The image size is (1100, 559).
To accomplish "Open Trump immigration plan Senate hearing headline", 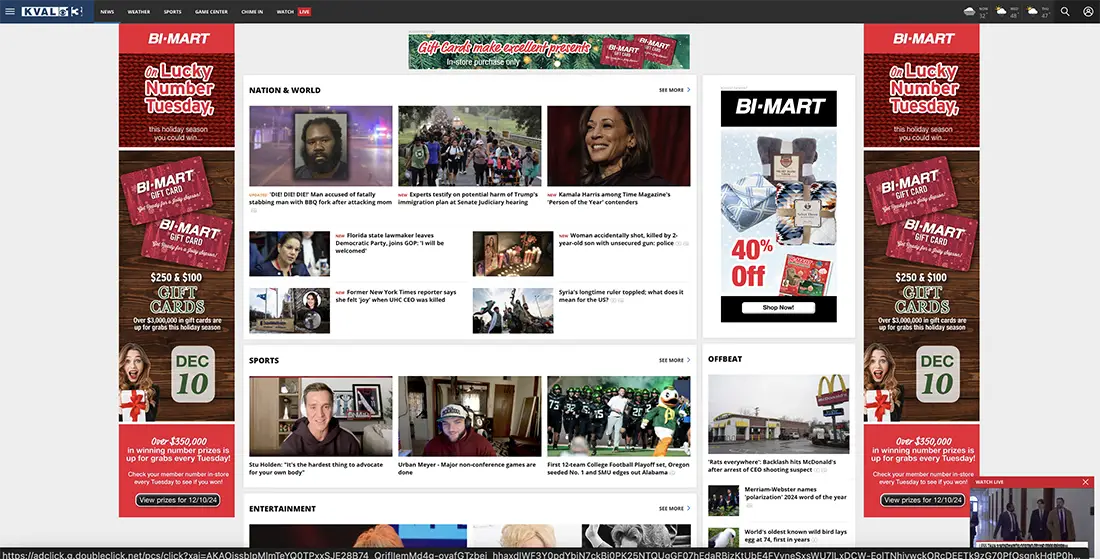I will (x=469, y=198).
